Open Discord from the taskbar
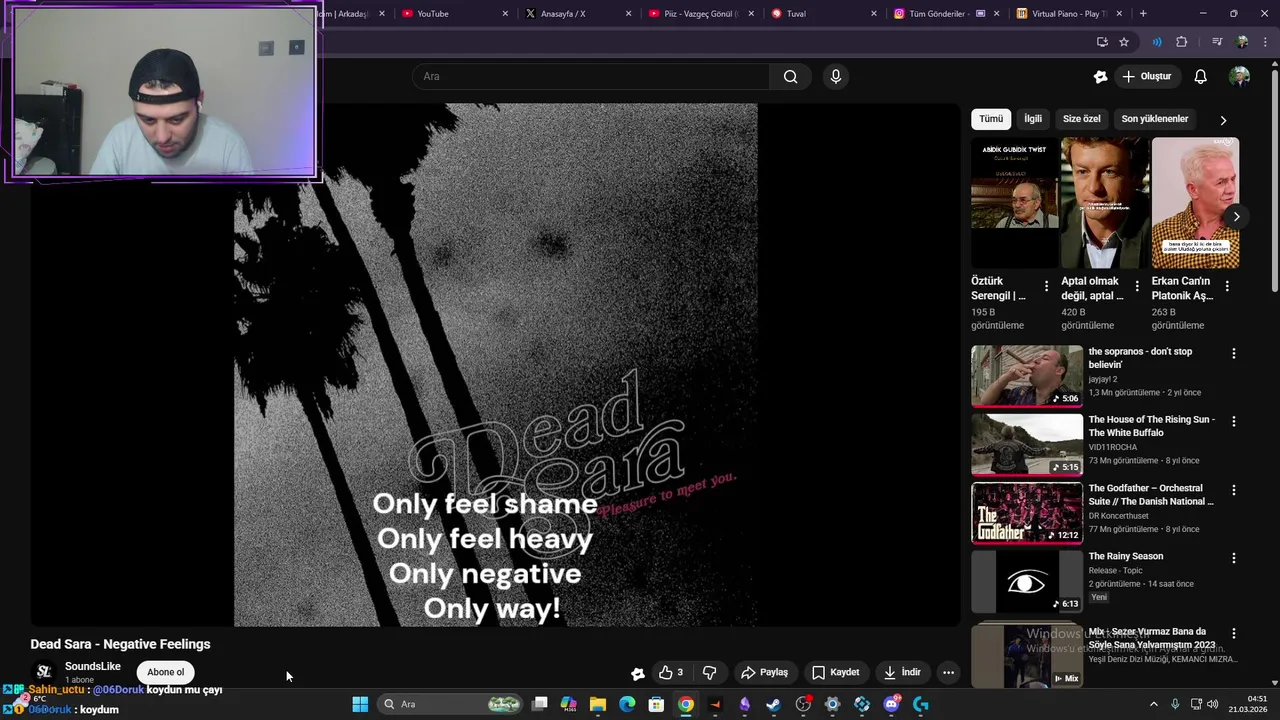The height and width of the screenshot is (720, 1280). click(891, 704)
